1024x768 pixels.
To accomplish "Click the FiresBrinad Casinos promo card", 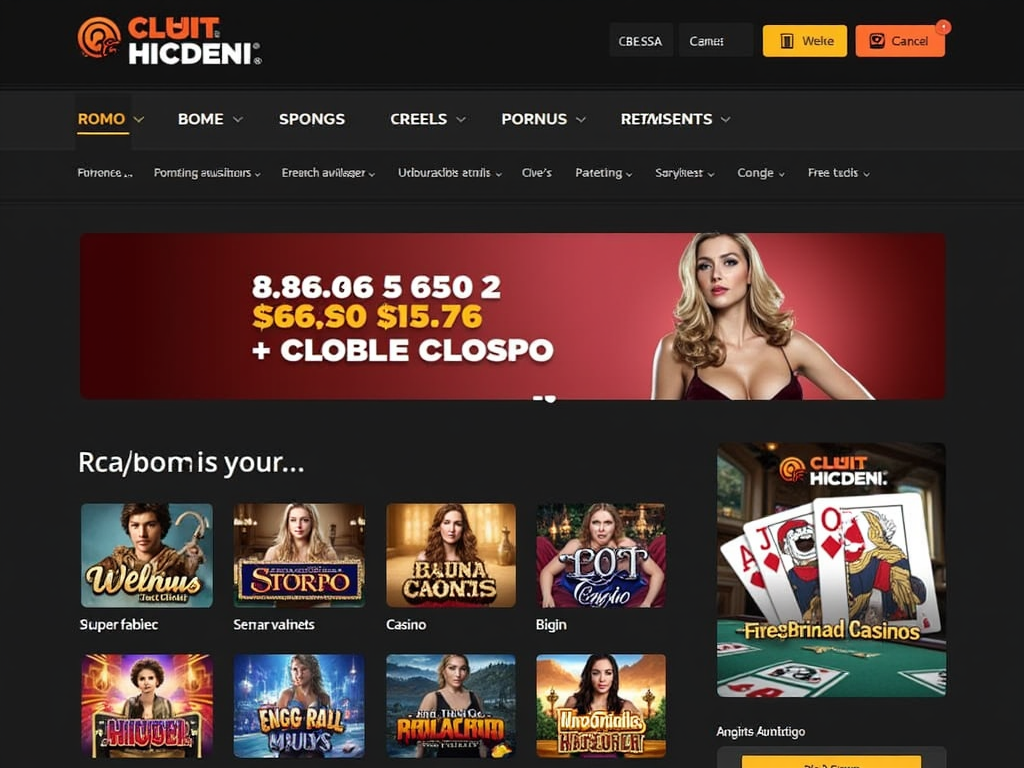I will pyautogui.click(x=831, y=570).
